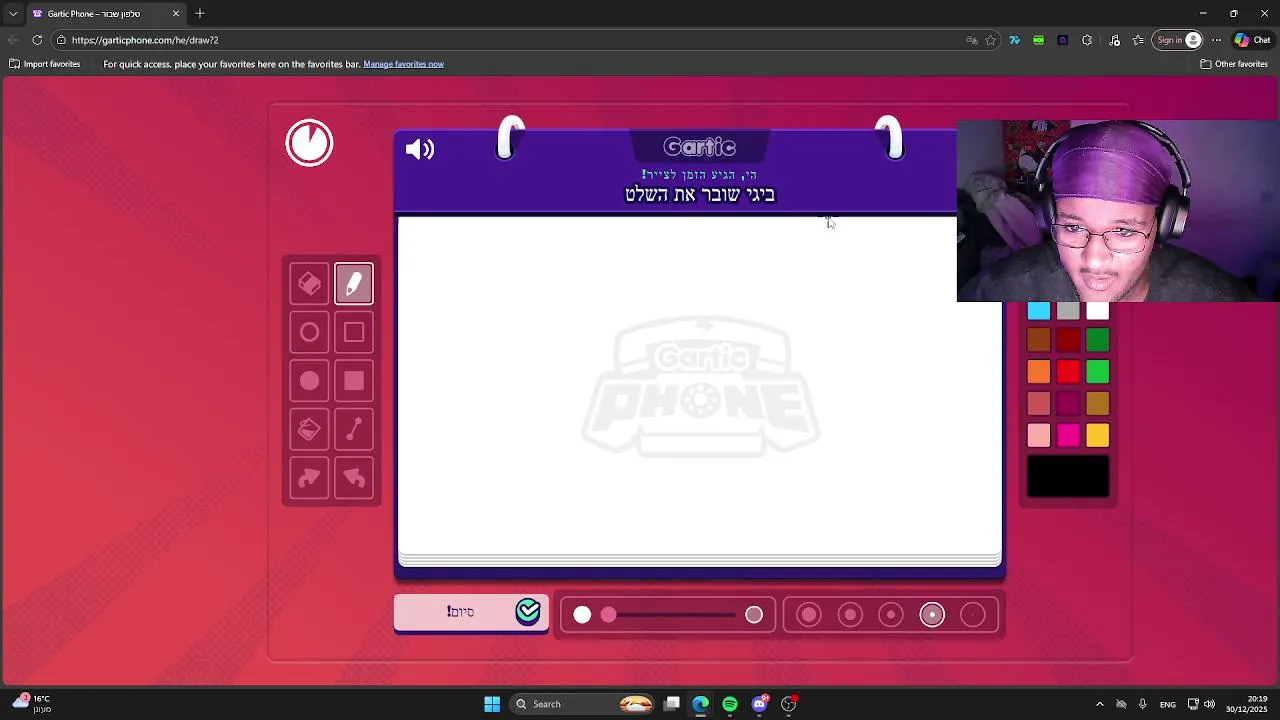Reload the page with refresh button

point(37,40)
